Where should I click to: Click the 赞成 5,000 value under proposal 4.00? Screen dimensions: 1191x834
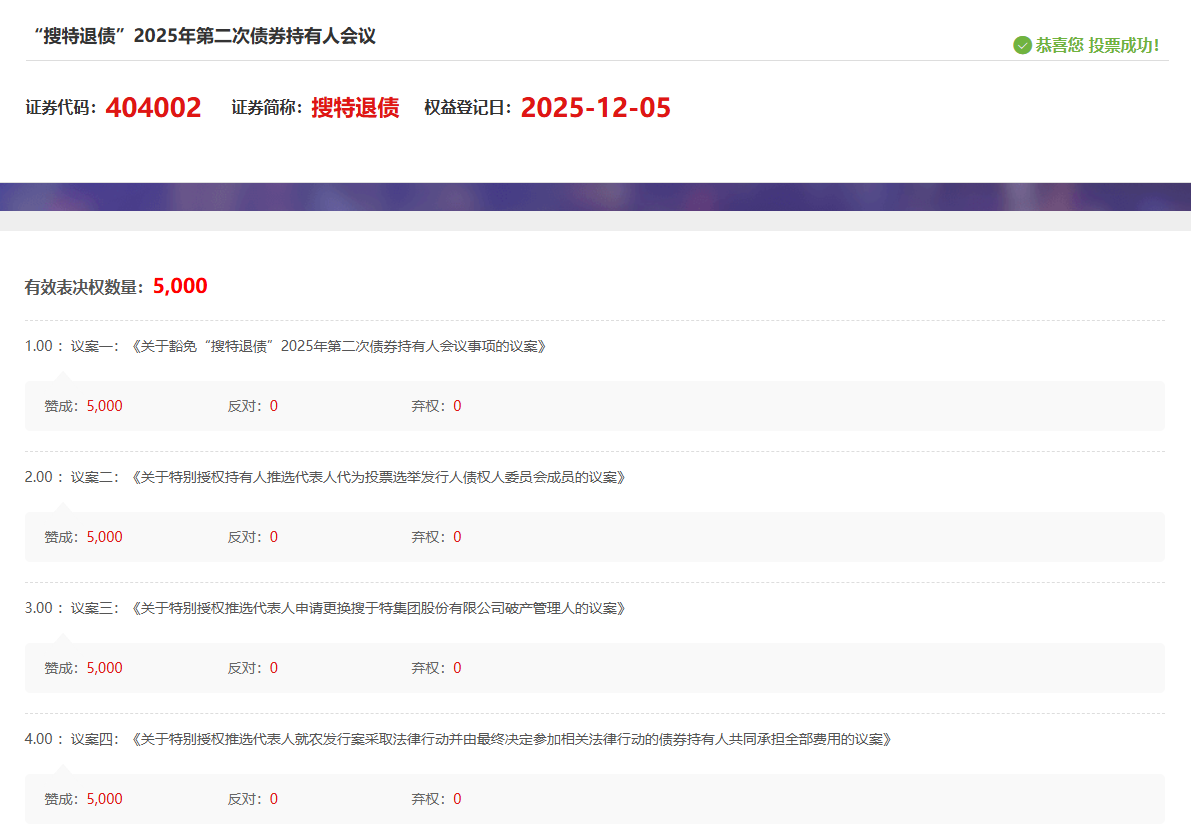tap(104, 799)
